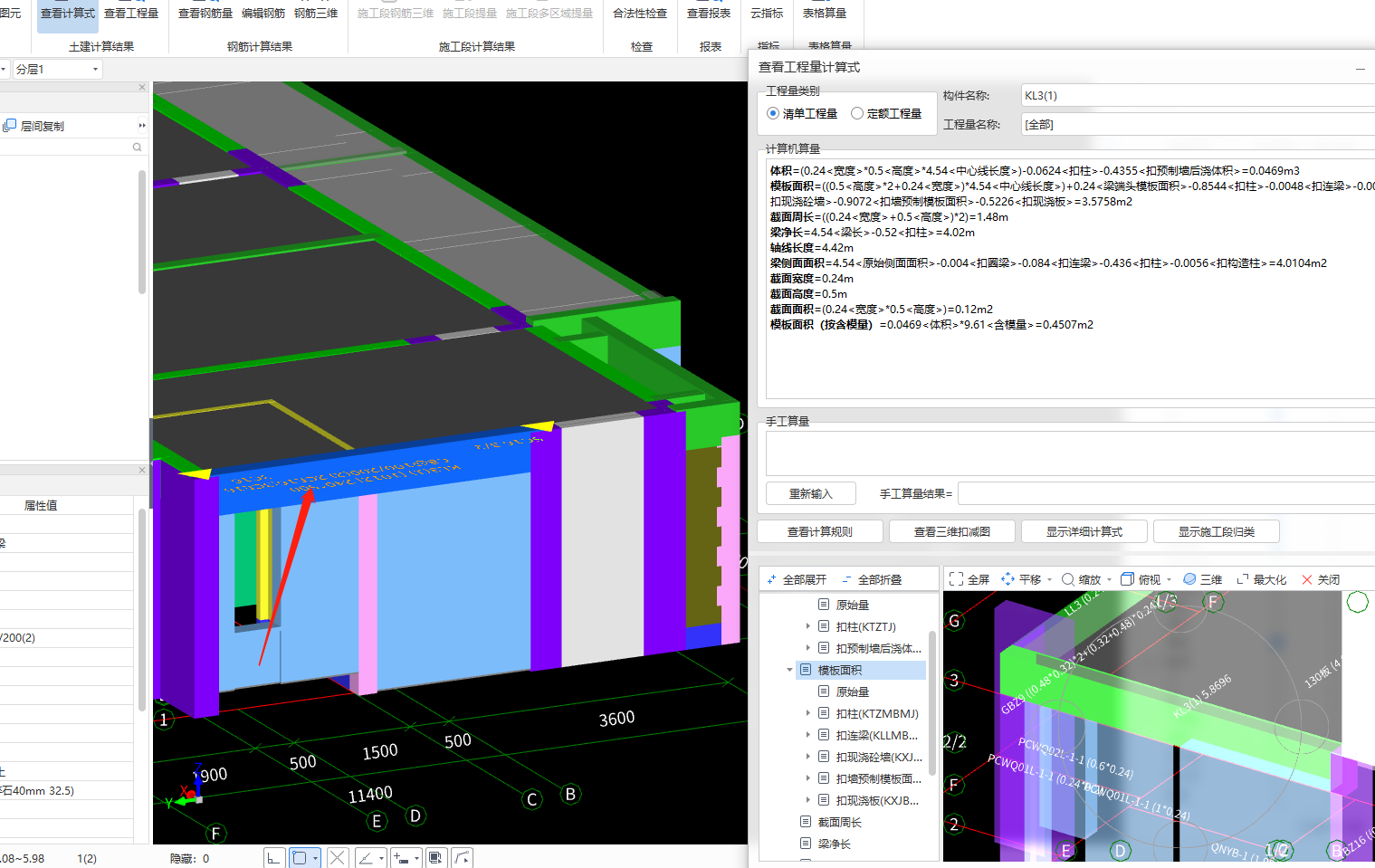The width and height of the screenshot is (1375, 868).
Task: Click the rectangle snap icon in status bar
Action: click(x=300, y=857)
